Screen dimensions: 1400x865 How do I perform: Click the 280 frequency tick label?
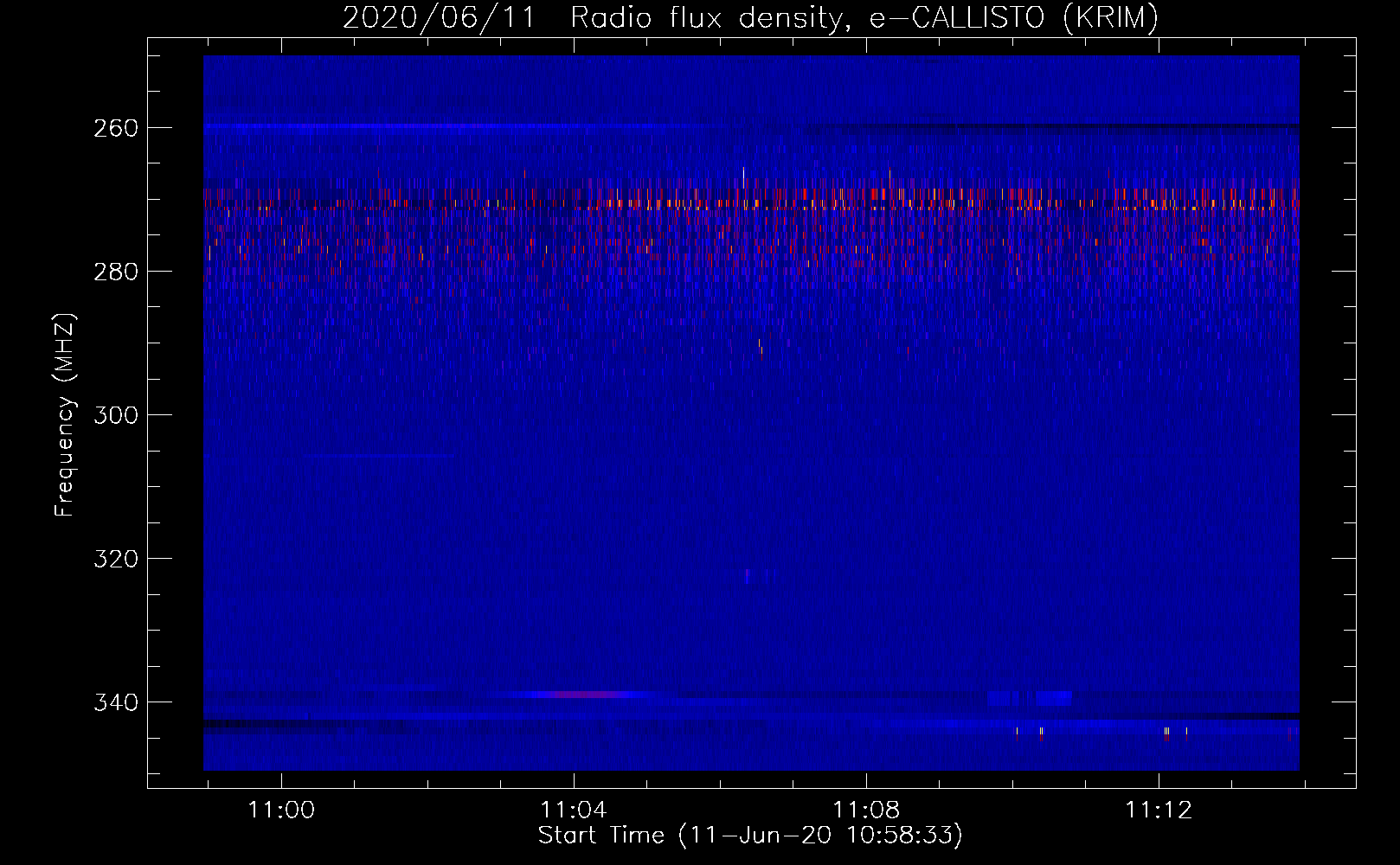[116, 272]
